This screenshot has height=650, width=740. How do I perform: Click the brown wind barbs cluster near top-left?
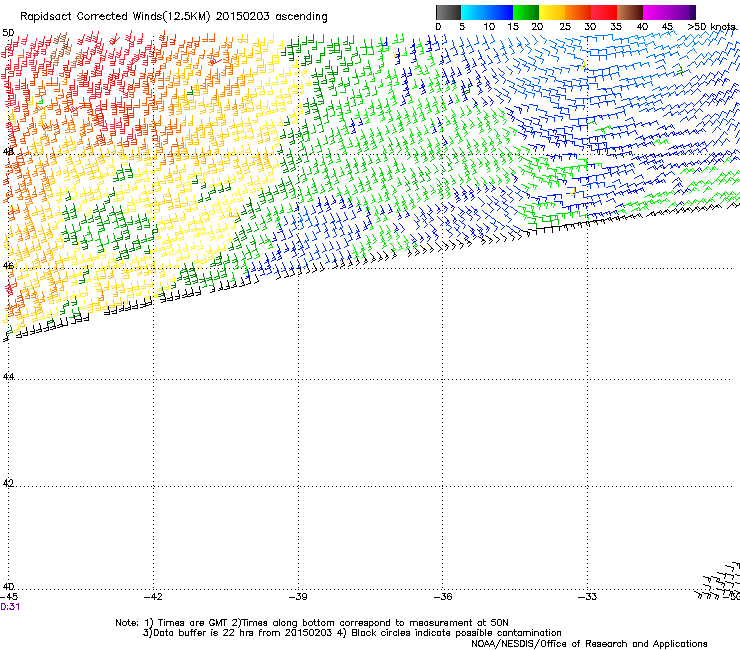pyautogui.click(x=60, y=47)
